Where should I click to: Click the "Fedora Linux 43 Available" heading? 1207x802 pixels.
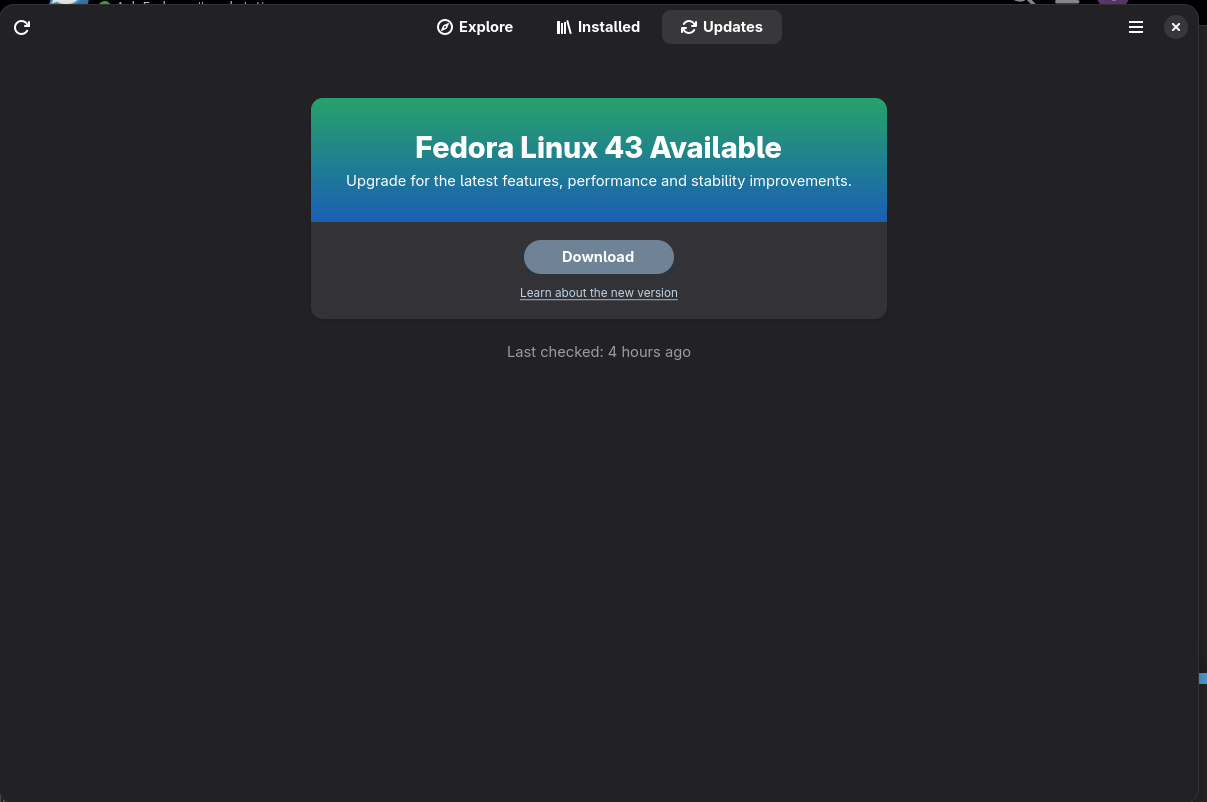pos(598,147)
